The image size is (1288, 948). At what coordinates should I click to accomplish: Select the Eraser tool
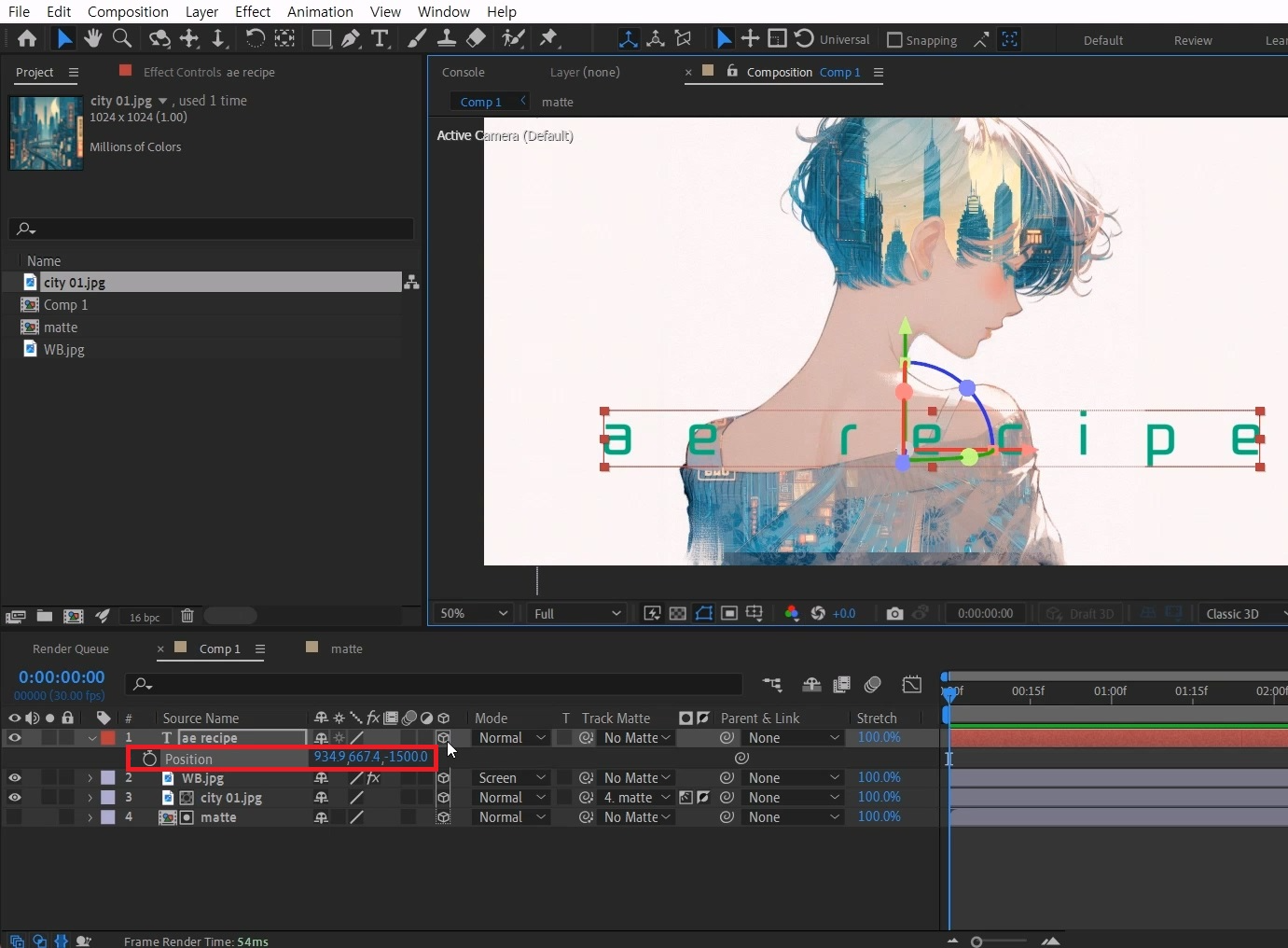click(476, 38)
